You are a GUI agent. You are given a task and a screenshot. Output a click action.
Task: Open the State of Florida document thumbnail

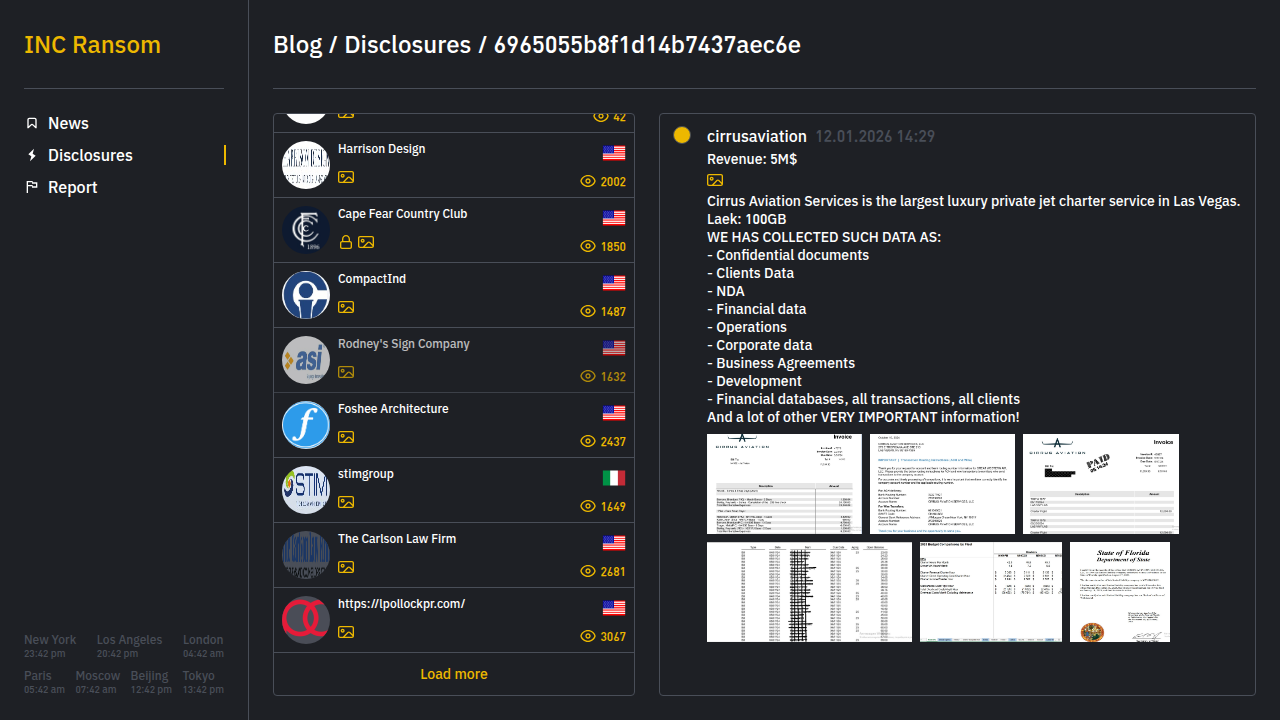[x=1119, y=592]
